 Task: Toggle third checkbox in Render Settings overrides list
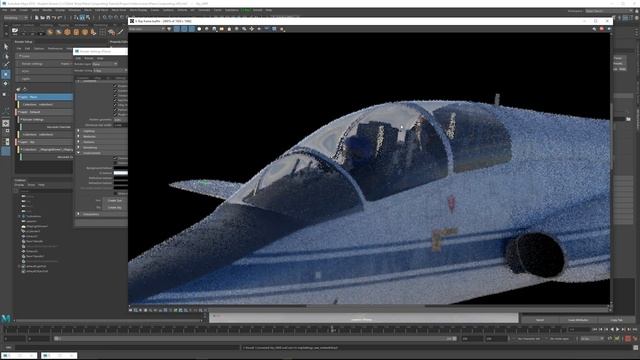click(115, 96)
